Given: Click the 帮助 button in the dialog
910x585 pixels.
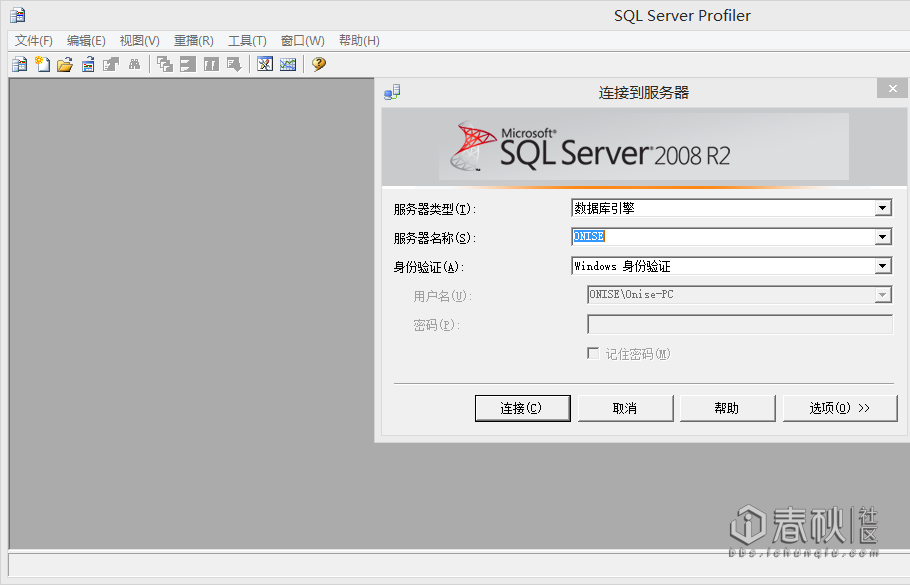Looking at the screenshot, I should (727, 408).
